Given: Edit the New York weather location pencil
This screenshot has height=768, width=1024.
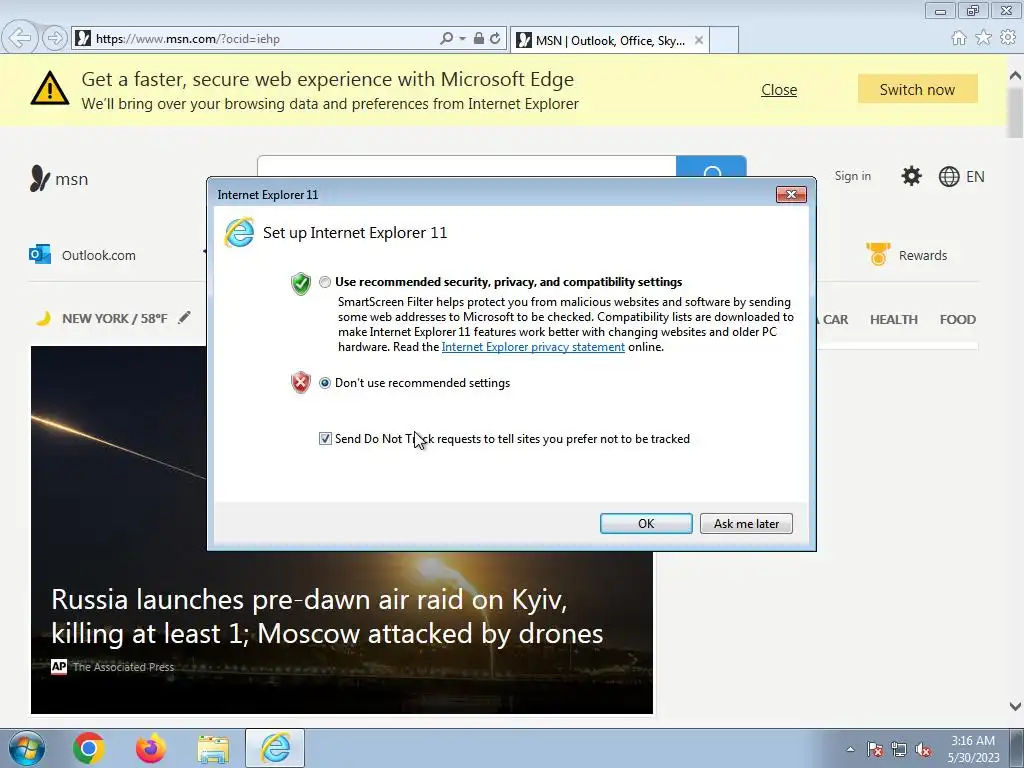Looking at the screenshot, I should tap(185, 317).
